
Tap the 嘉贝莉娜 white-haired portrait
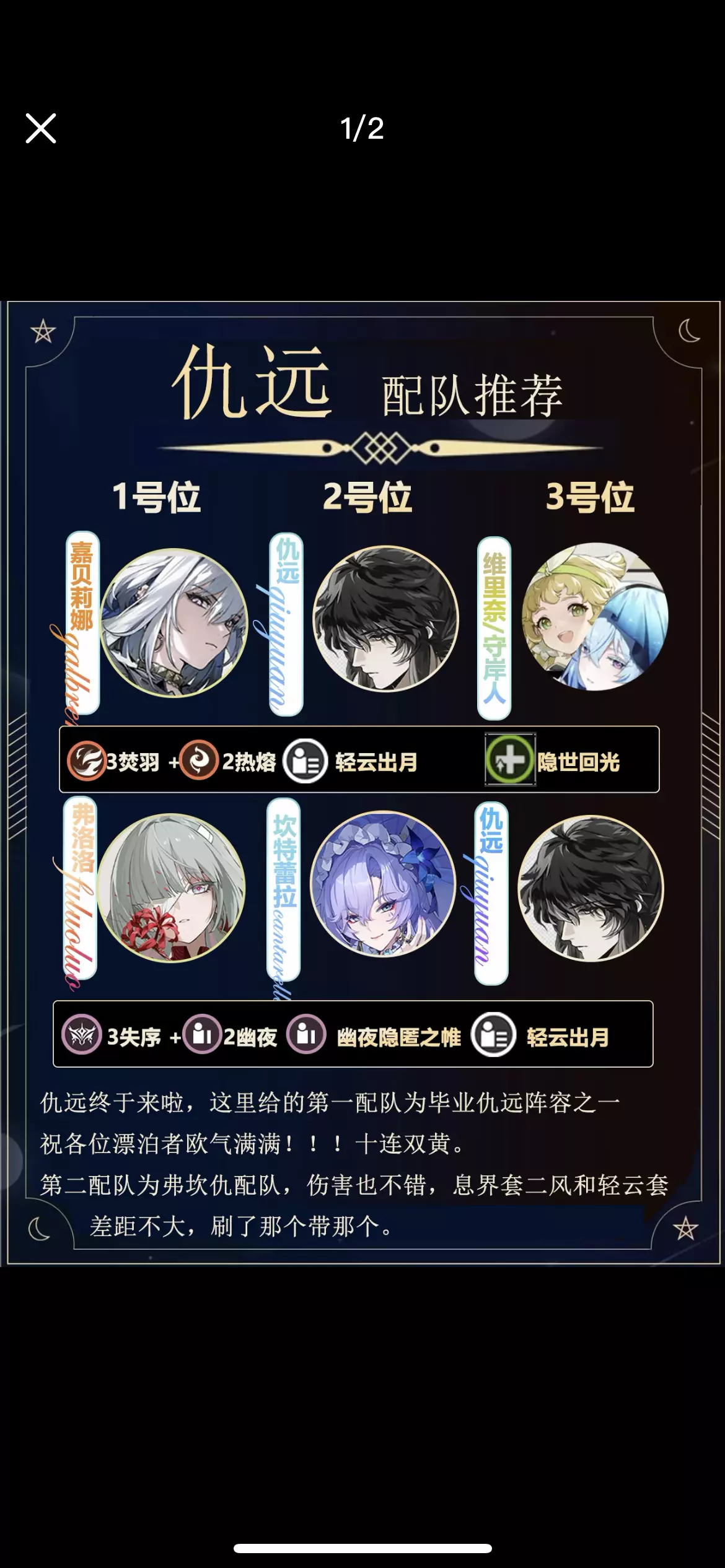pyautogui.click(x=174, y=623)
